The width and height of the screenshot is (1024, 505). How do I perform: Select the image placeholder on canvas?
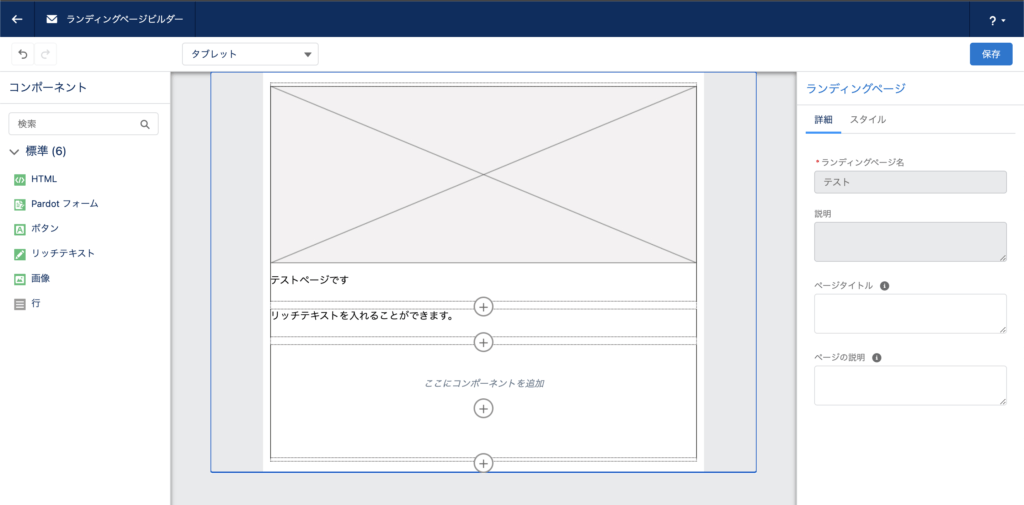pos(483,174)
